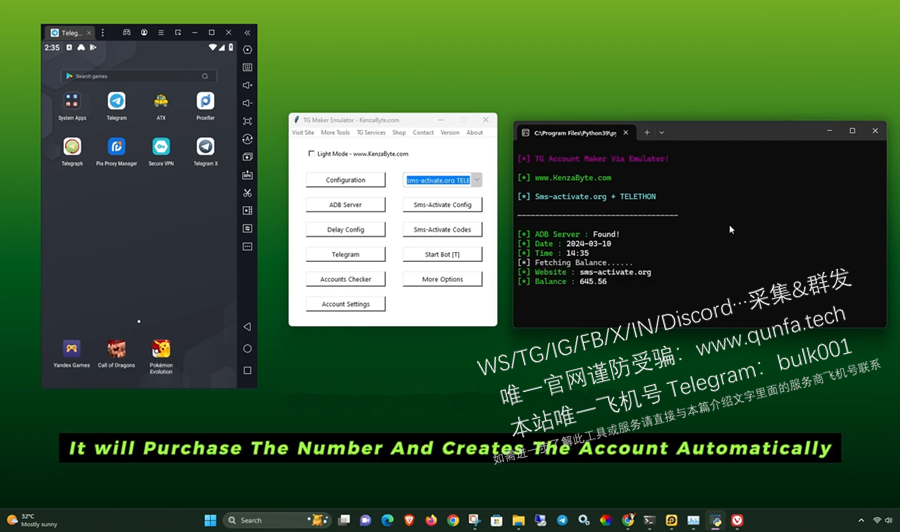Viewport: 900px width, 532px height.
Task: Open the Shop menu in TG Maker
Action: [x=399, y=133]
